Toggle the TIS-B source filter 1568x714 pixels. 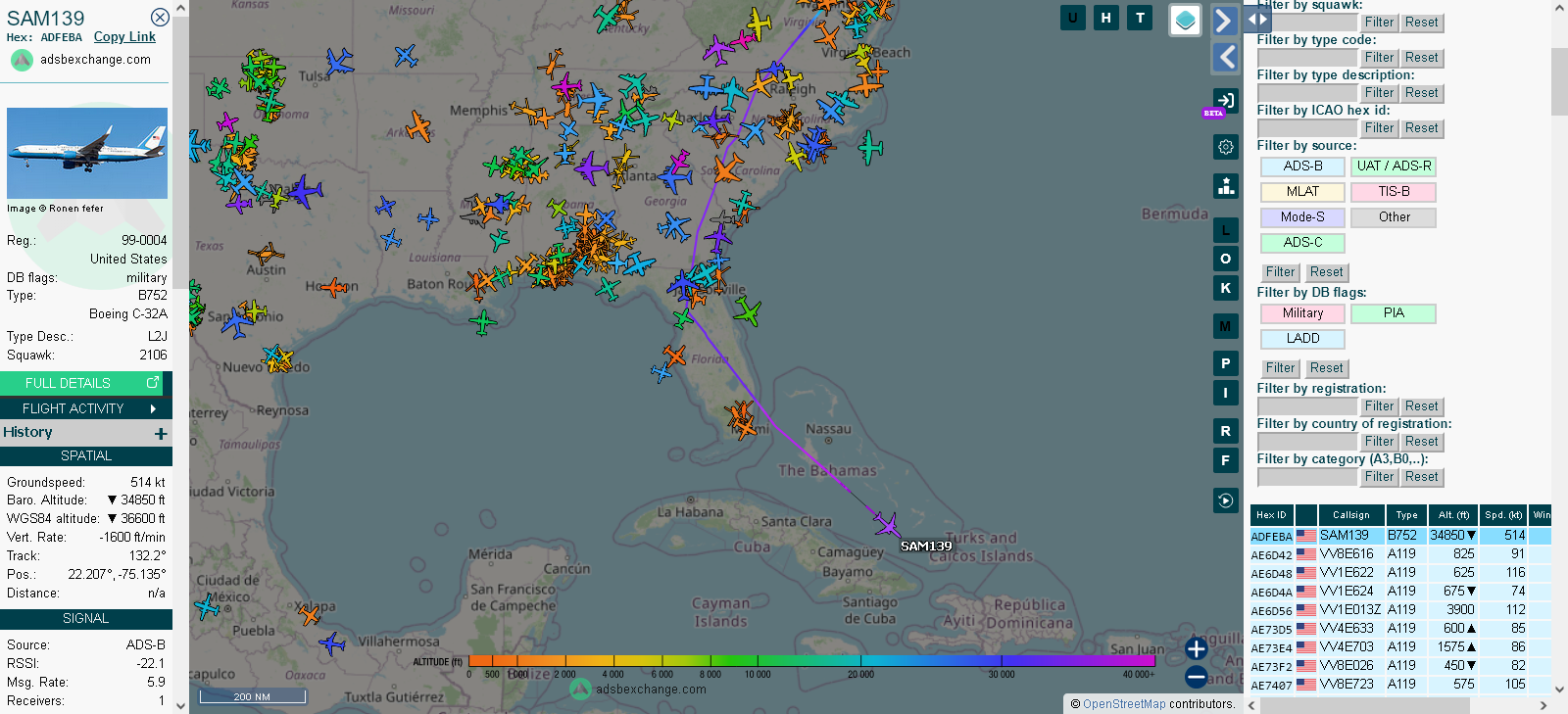click(1394, 192)
